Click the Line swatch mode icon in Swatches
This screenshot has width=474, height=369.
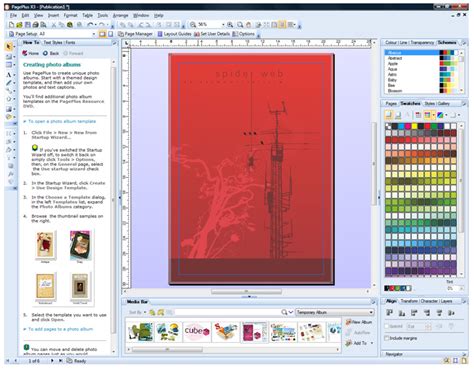click(398, 115)
